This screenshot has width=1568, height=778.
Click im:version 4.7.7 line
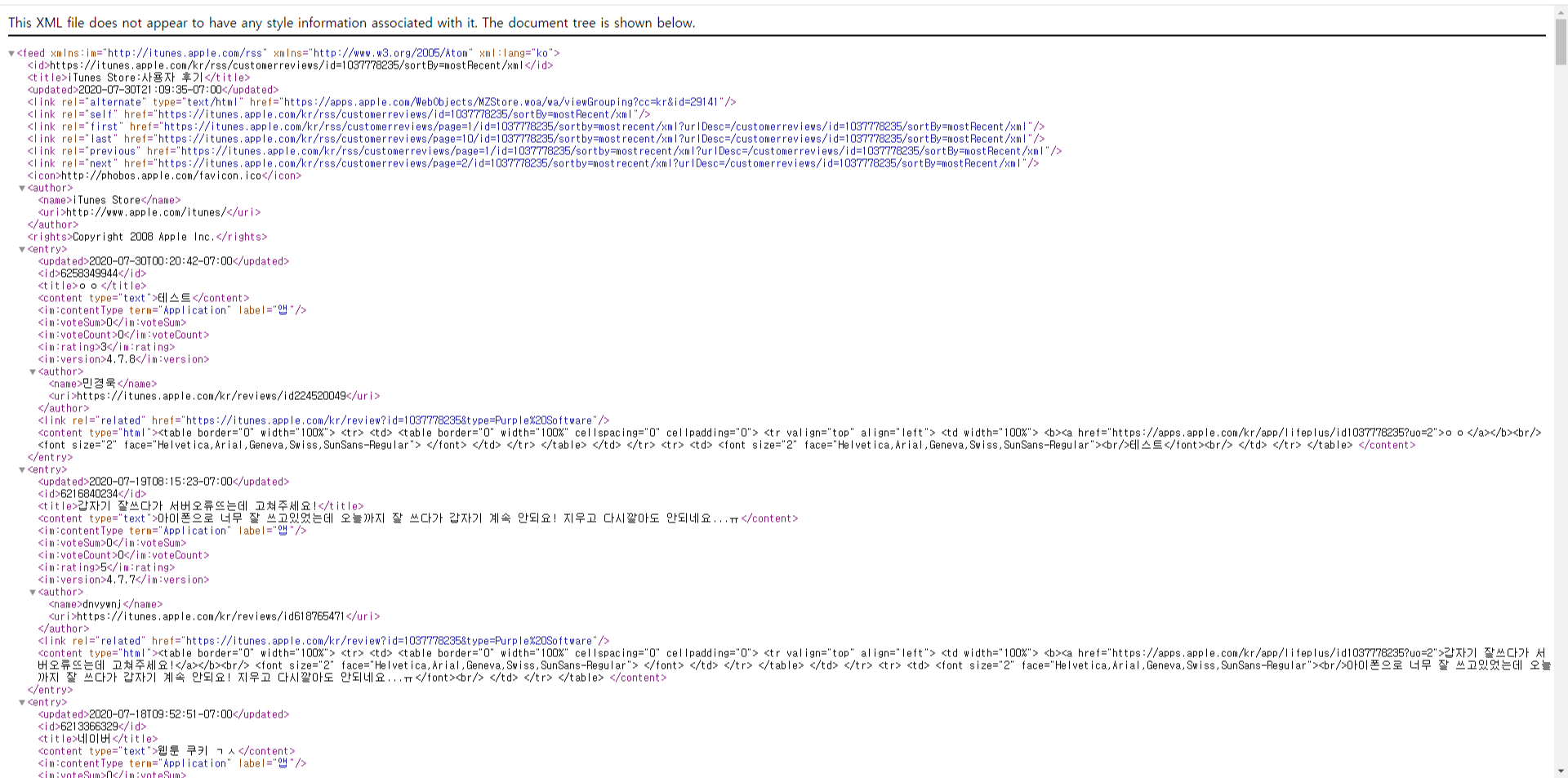(123, 580)
